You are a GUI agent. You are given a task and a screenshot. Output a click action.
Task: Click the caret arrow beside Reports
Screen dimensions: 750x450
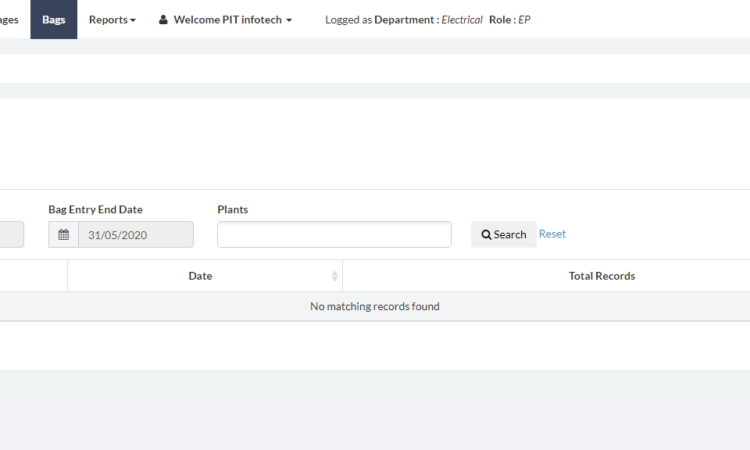[x=133, y=20]
